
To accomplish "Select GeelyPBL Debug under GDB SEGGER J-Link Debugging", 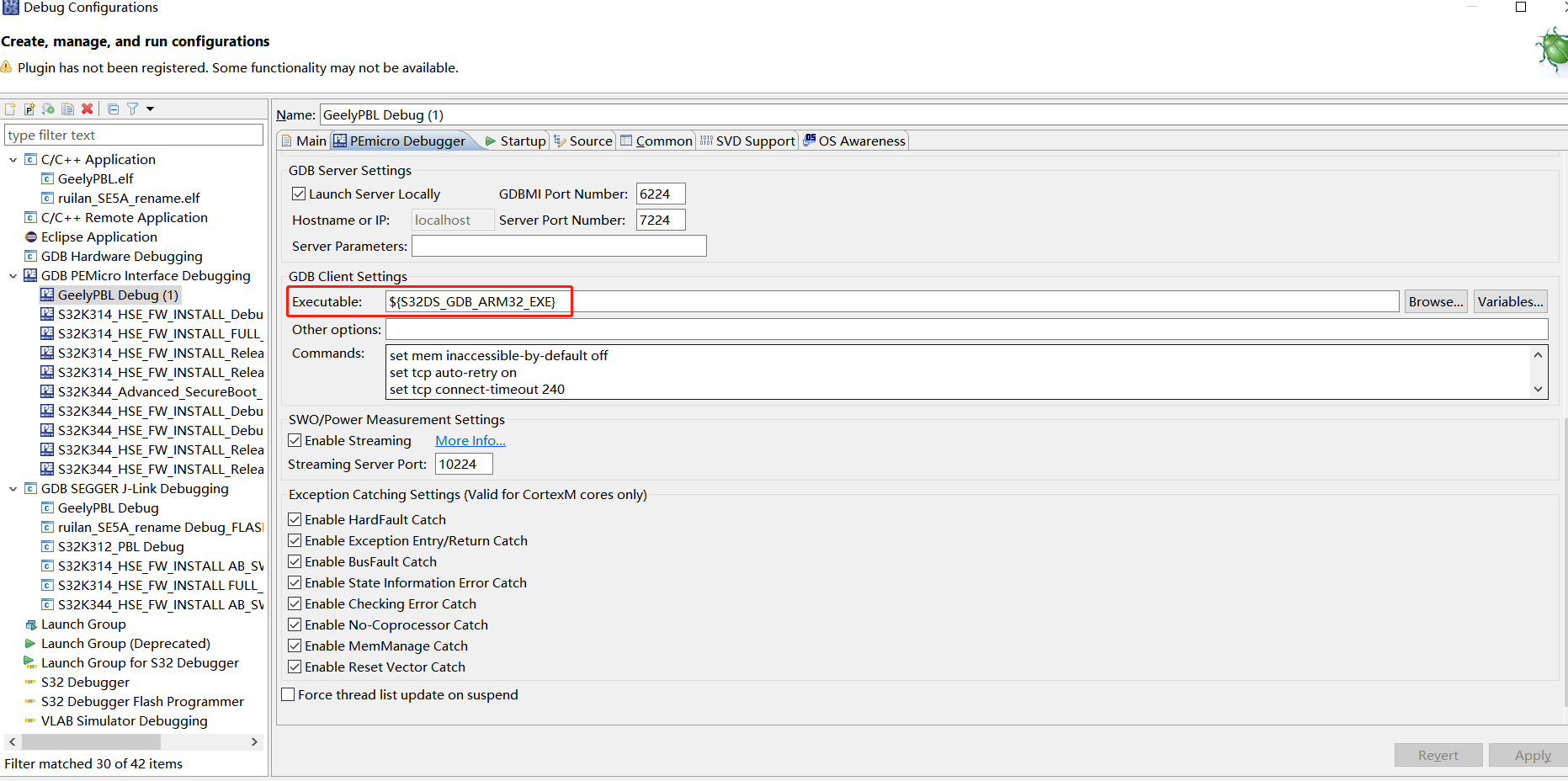I will (x=108, y=507).
